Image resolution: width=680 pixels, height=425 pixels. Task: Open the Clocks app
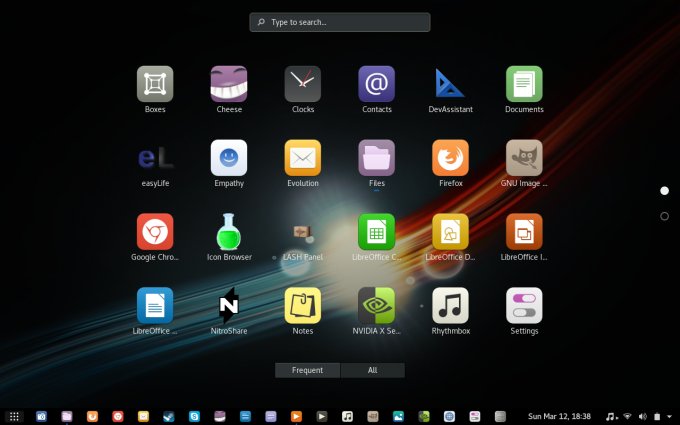(x=303, y=84)
